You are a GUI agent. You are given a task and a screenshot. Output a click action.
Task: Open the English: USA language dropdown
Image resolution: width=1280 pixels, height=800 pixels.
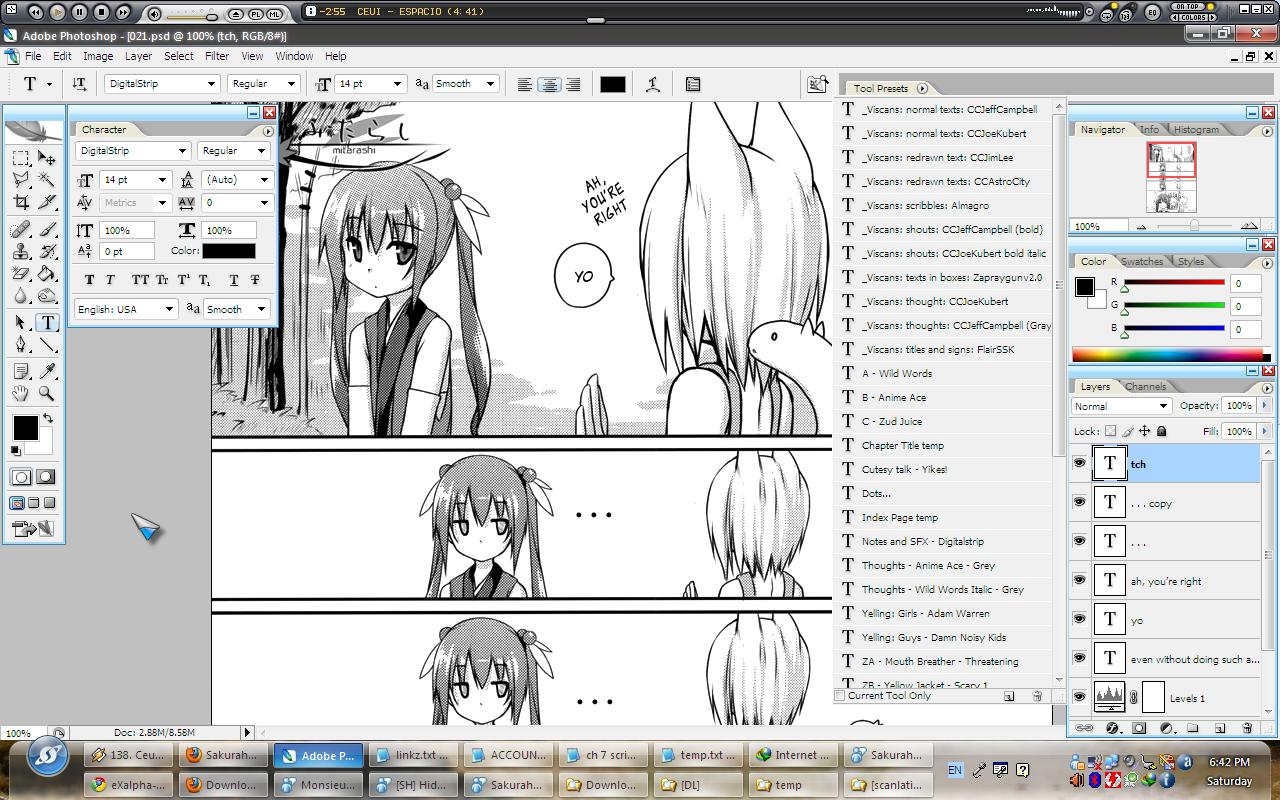click(x=169, y=309)
